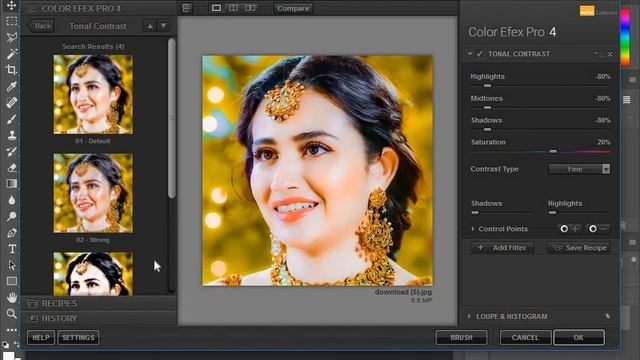Select the 01 - Default preset thumbnail

[93, 94]
